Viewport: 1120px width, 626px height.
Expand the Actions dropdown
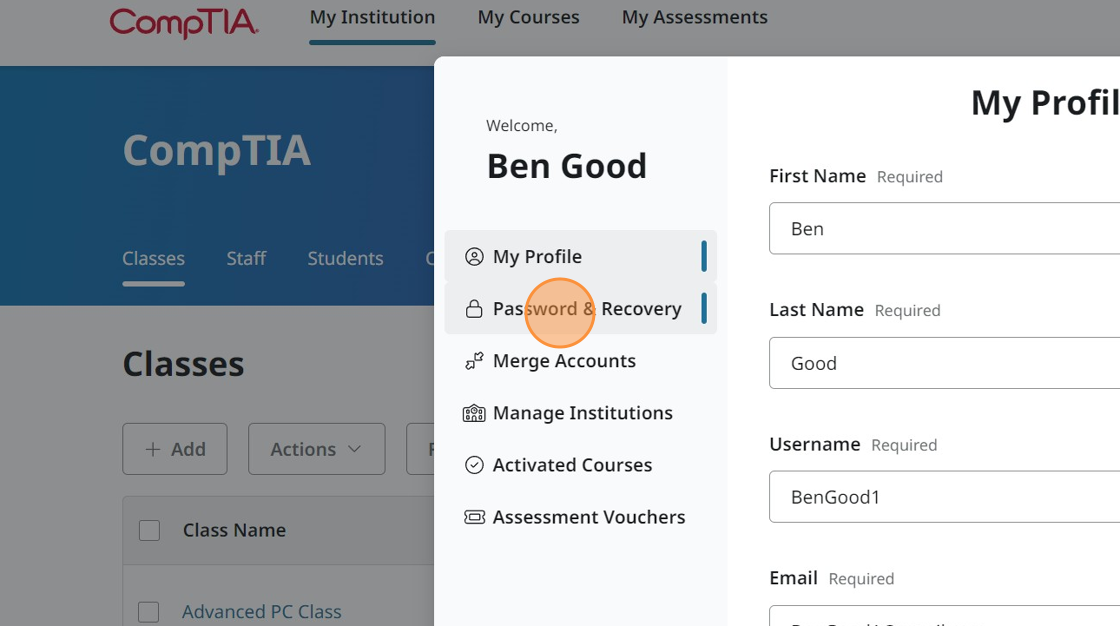(316, 449)
